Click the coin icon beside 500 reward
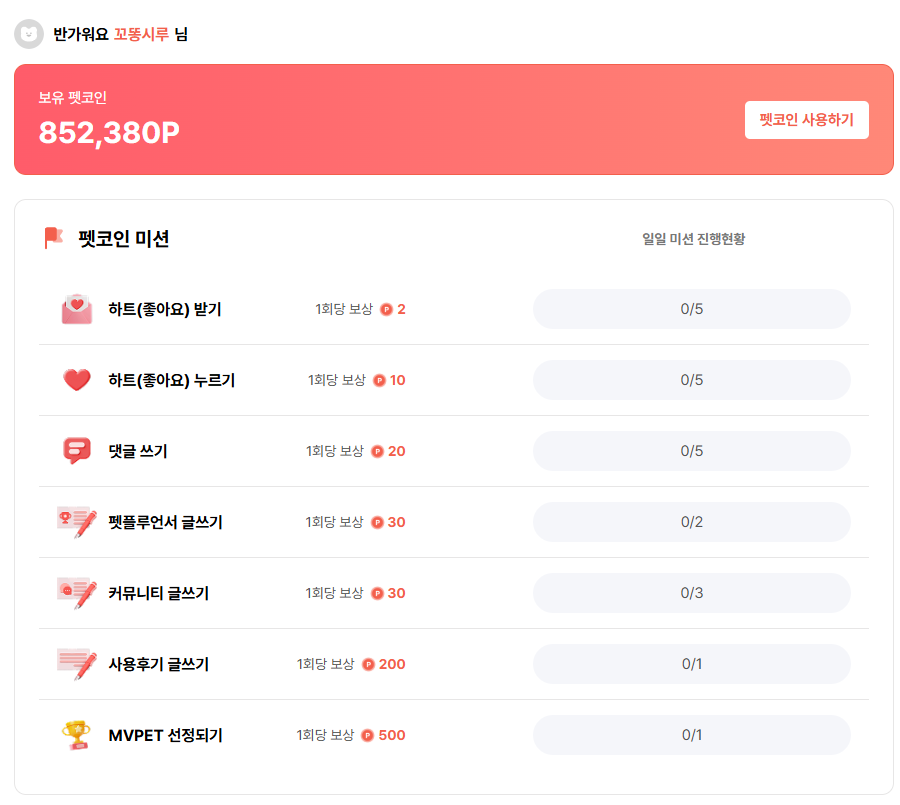Viewport: 900px width, 805px height. [368, 736]
